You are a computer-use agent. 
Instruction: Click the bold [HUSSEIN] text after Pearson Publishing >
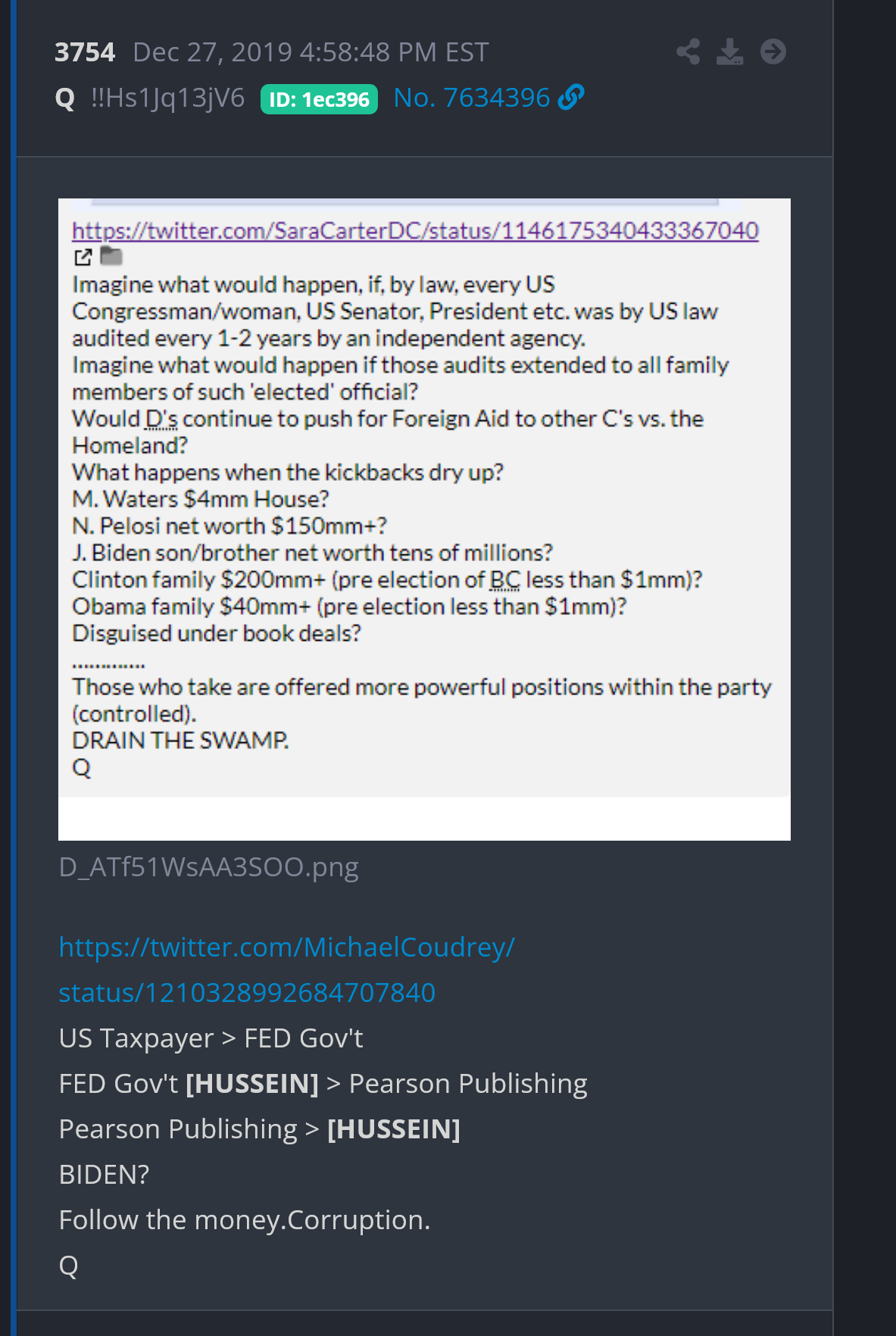(394, 1128)
